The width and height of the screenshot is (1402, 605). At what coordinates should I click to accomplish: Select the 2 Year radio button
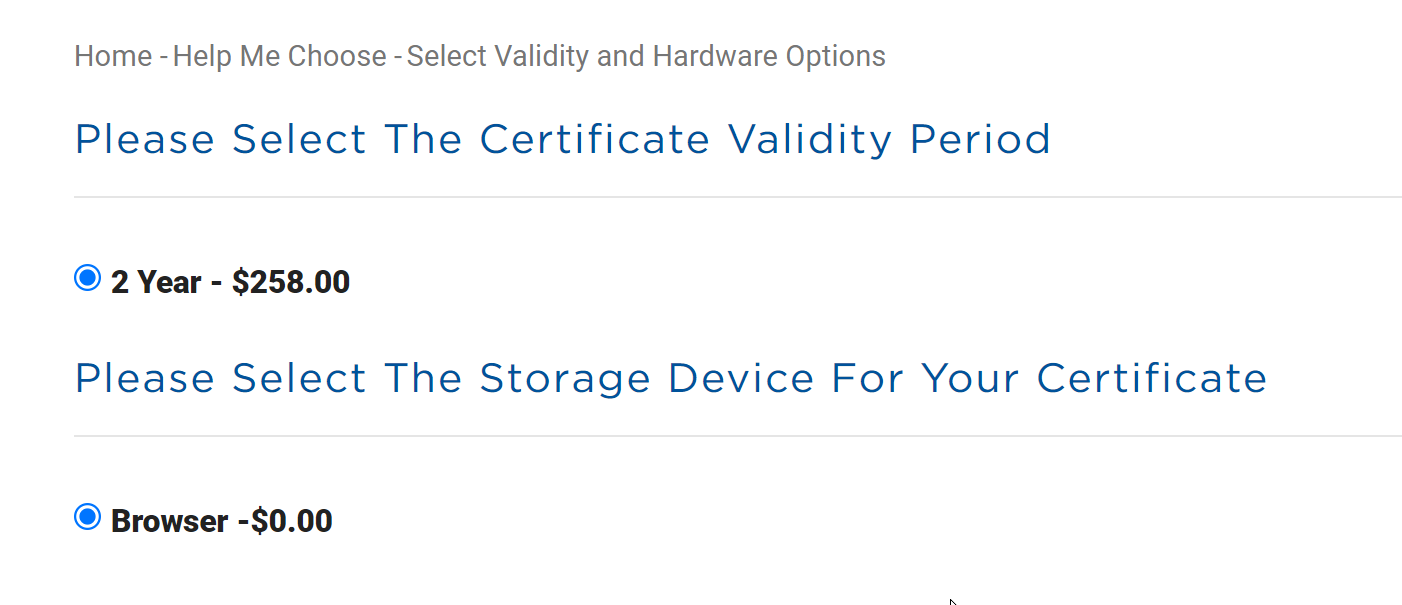click(88, 278)
